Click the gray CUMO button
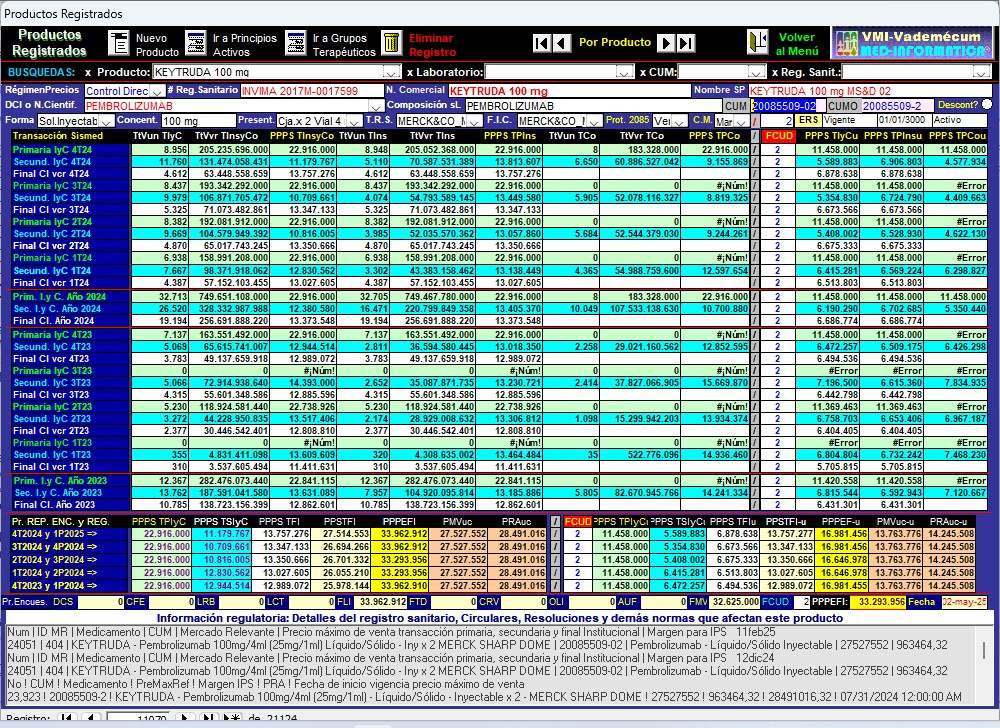This screenshot has width=1000, height=728. tap(842, 106)
